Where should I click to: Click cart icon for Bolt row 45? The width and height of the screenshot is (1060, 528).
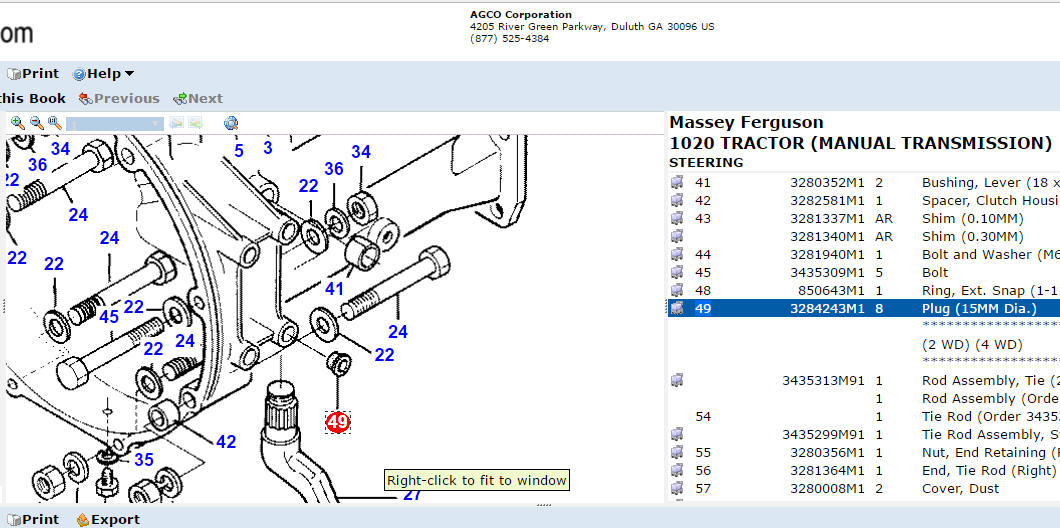click(x=677, y=272)
